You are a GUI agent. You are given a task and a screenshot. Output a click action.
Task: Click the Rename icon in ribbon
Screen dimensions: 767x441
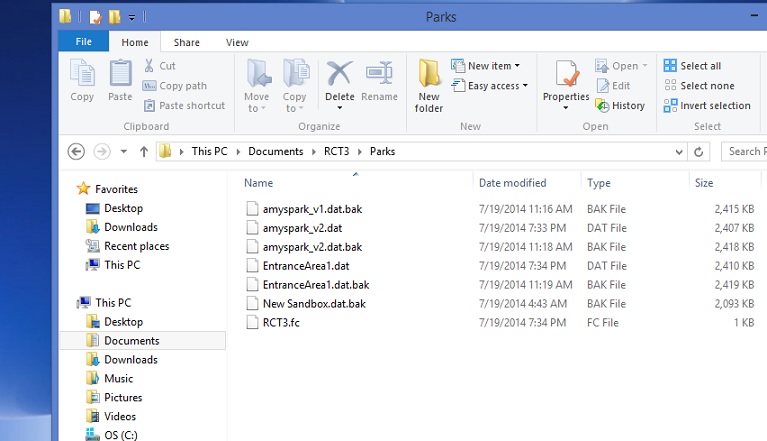pos(379,80)
